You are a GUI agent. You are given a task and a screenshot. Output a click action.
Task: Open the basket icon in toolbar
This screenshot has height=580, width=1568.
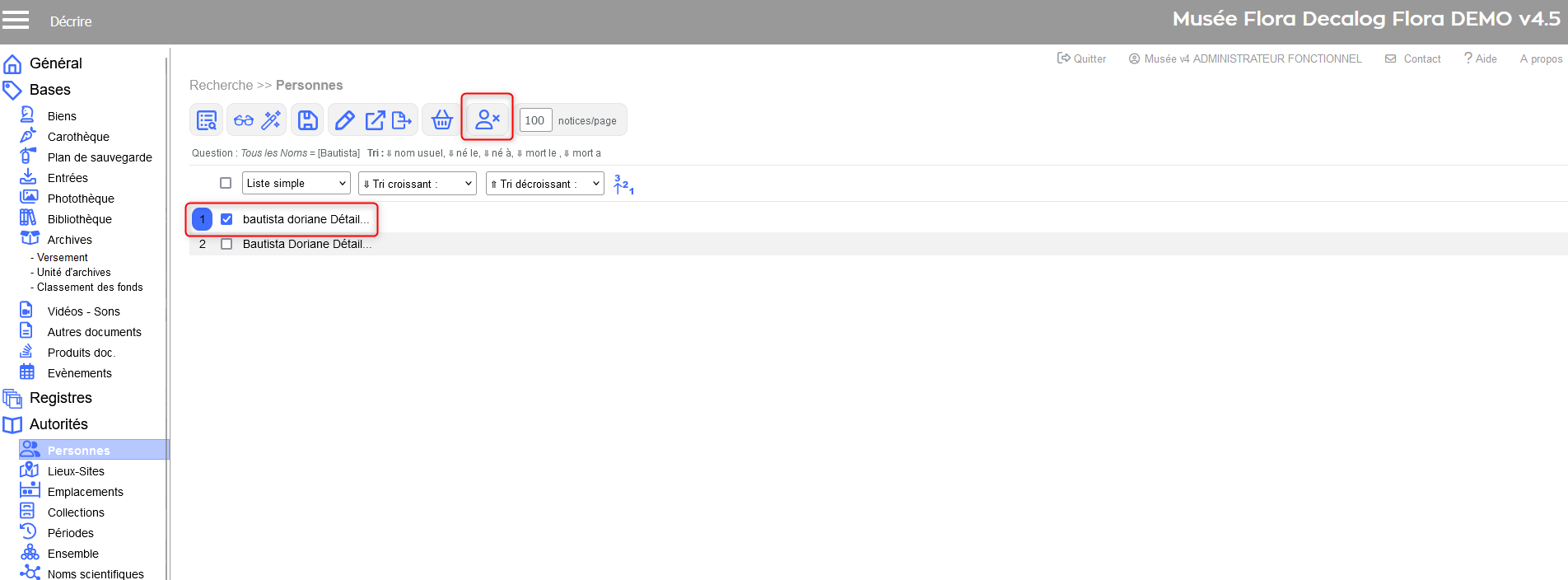442,120
